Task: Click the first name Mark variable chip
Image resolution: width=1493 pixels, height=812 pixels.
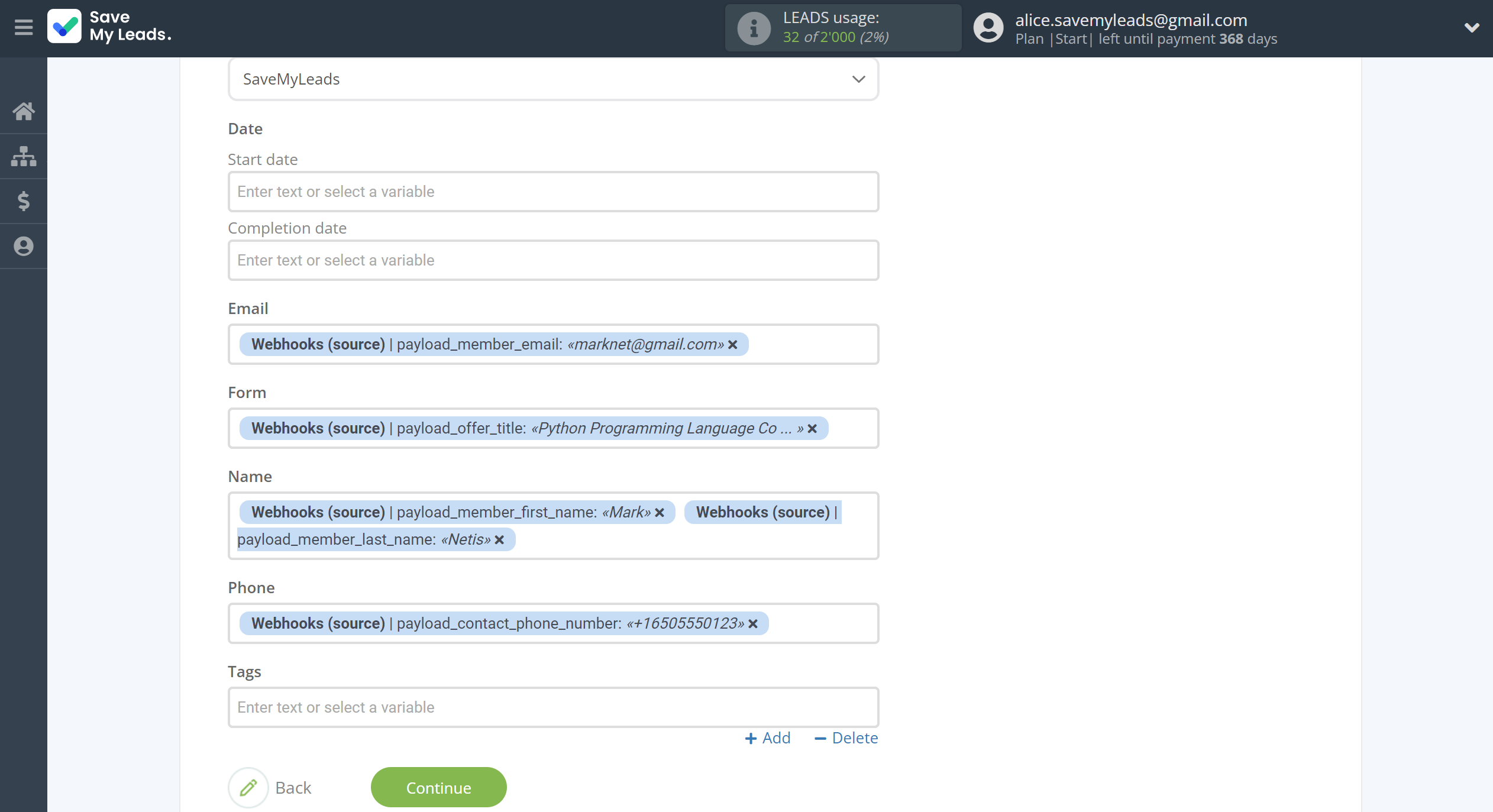Action: point(457,512)
